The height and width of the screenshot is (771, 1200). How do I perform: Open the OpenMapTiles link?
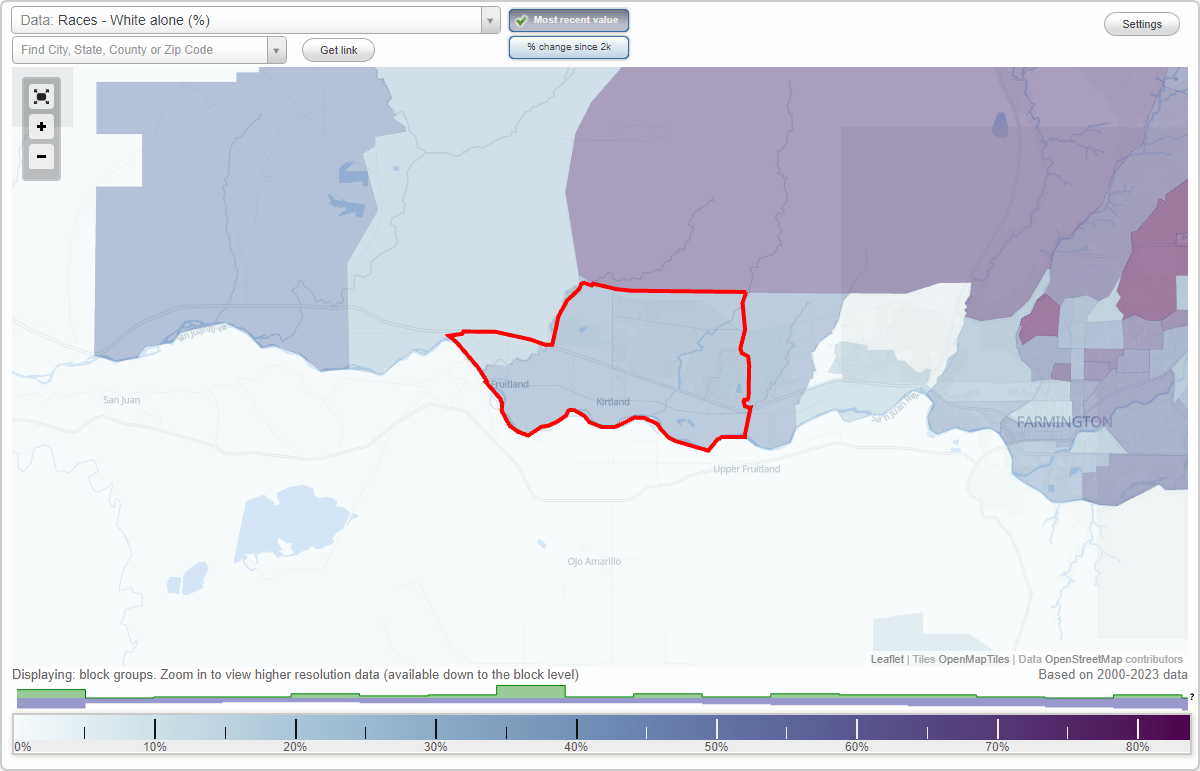pyautogui.click(x=973, y=659)
